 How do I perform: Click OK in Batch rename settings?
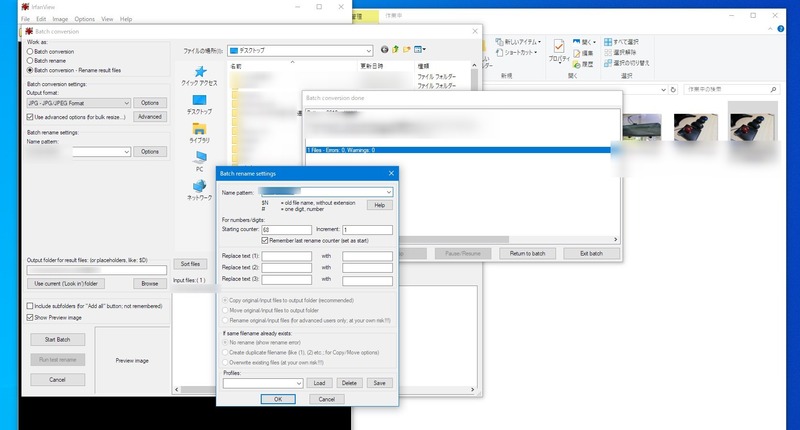(x=278, y=399)
